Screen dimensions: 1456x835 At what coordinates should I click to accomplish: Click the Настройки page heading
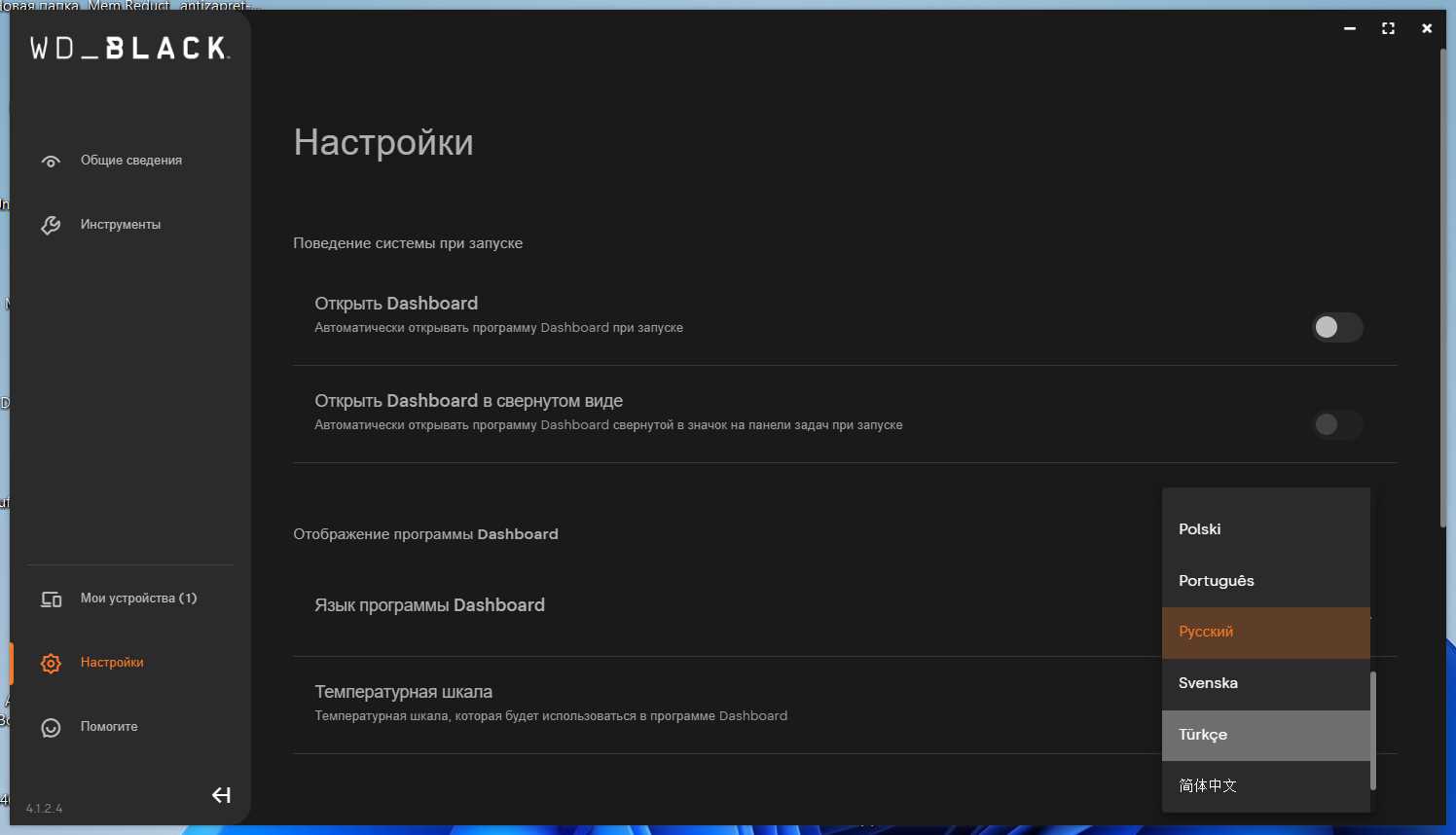[383, 143]
